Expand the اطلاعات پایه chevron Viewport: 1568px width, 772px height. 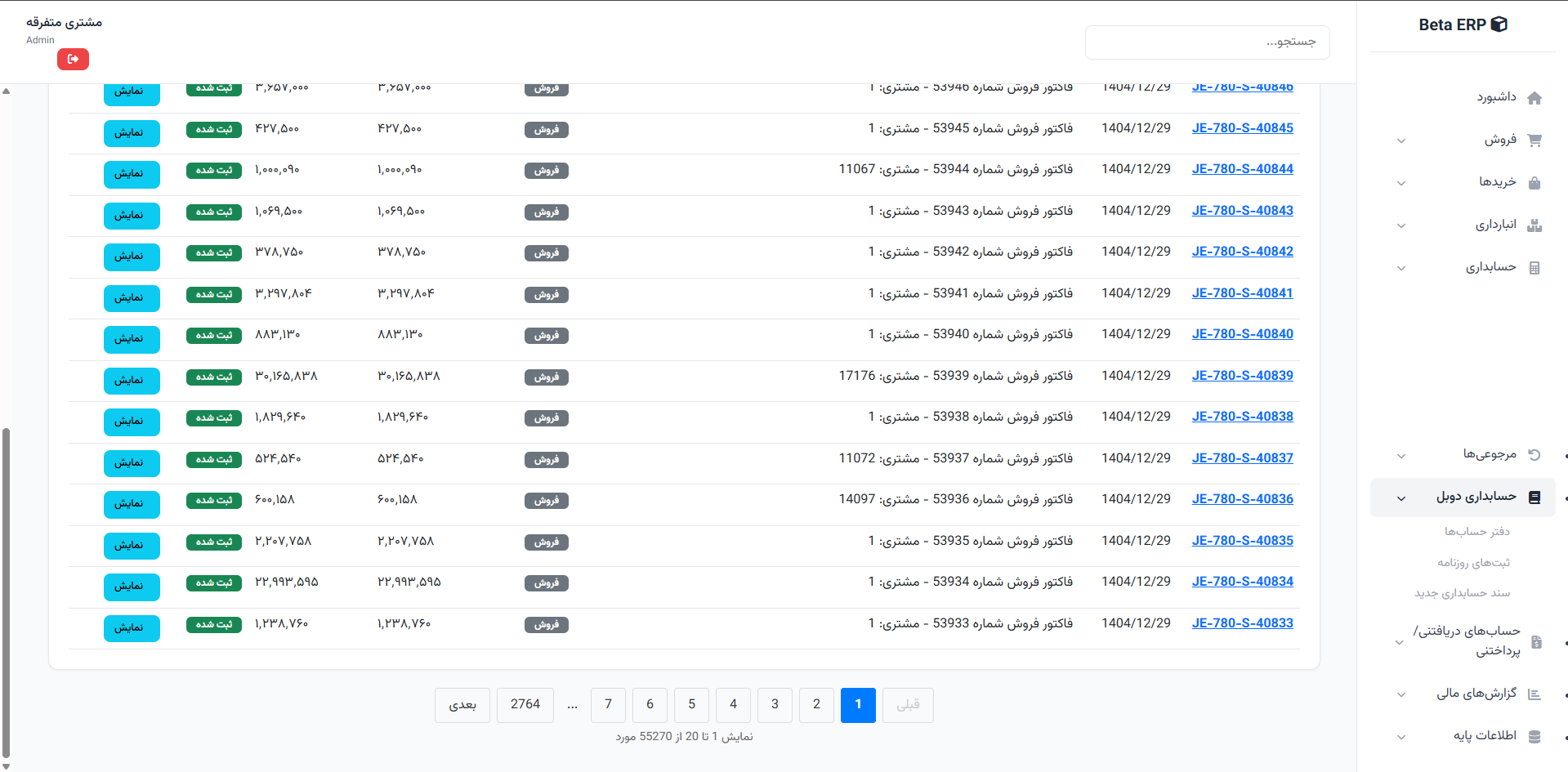(x=1401, y=737)
